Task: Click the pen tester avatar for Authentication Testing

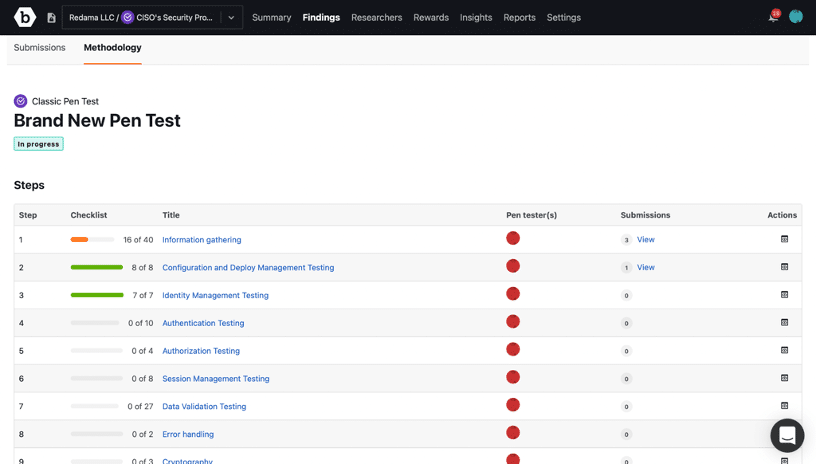Action: pyautogui.click(x=513, y=322)
